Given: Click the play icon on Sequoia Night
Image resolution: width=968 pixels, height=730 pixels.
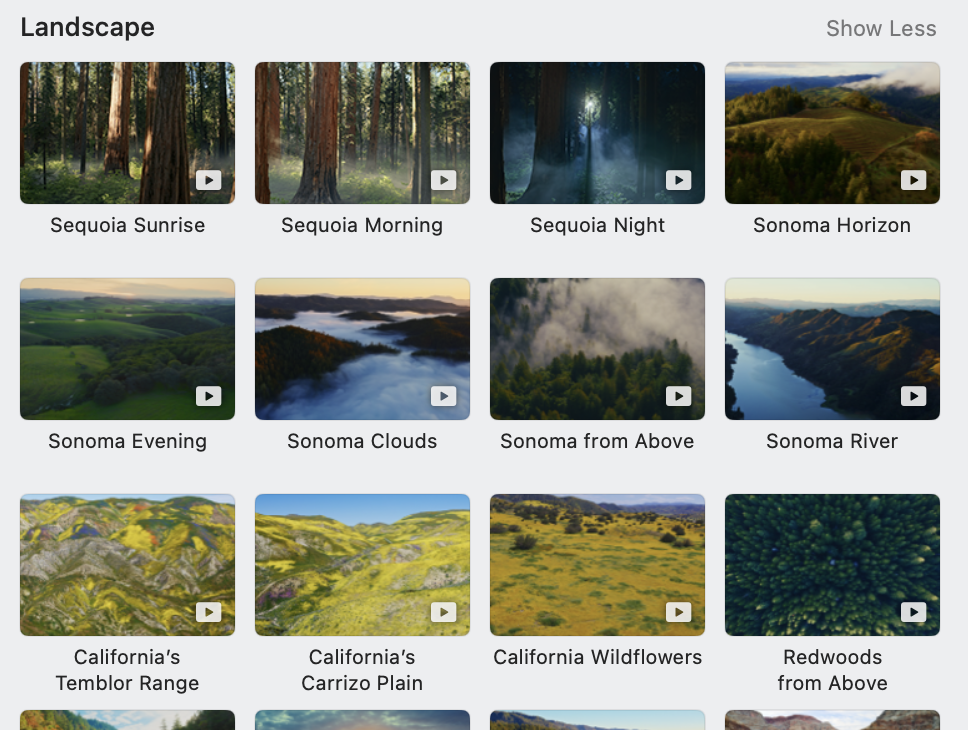Looking at the screenshot, I should (x=679, y=180).
